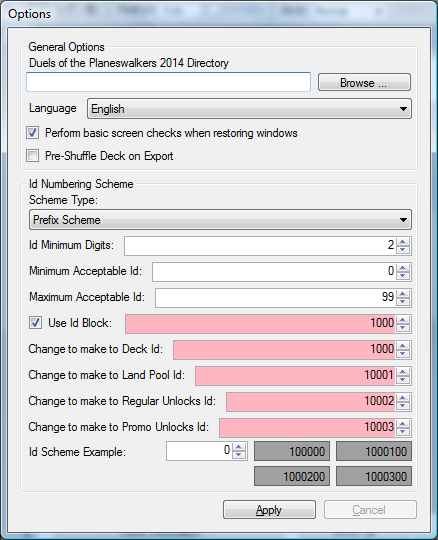The width and height of the screenshot is (438, 540).
Task: Click Browse for Planeswalkers directory
Action: [x=364, y=82]
